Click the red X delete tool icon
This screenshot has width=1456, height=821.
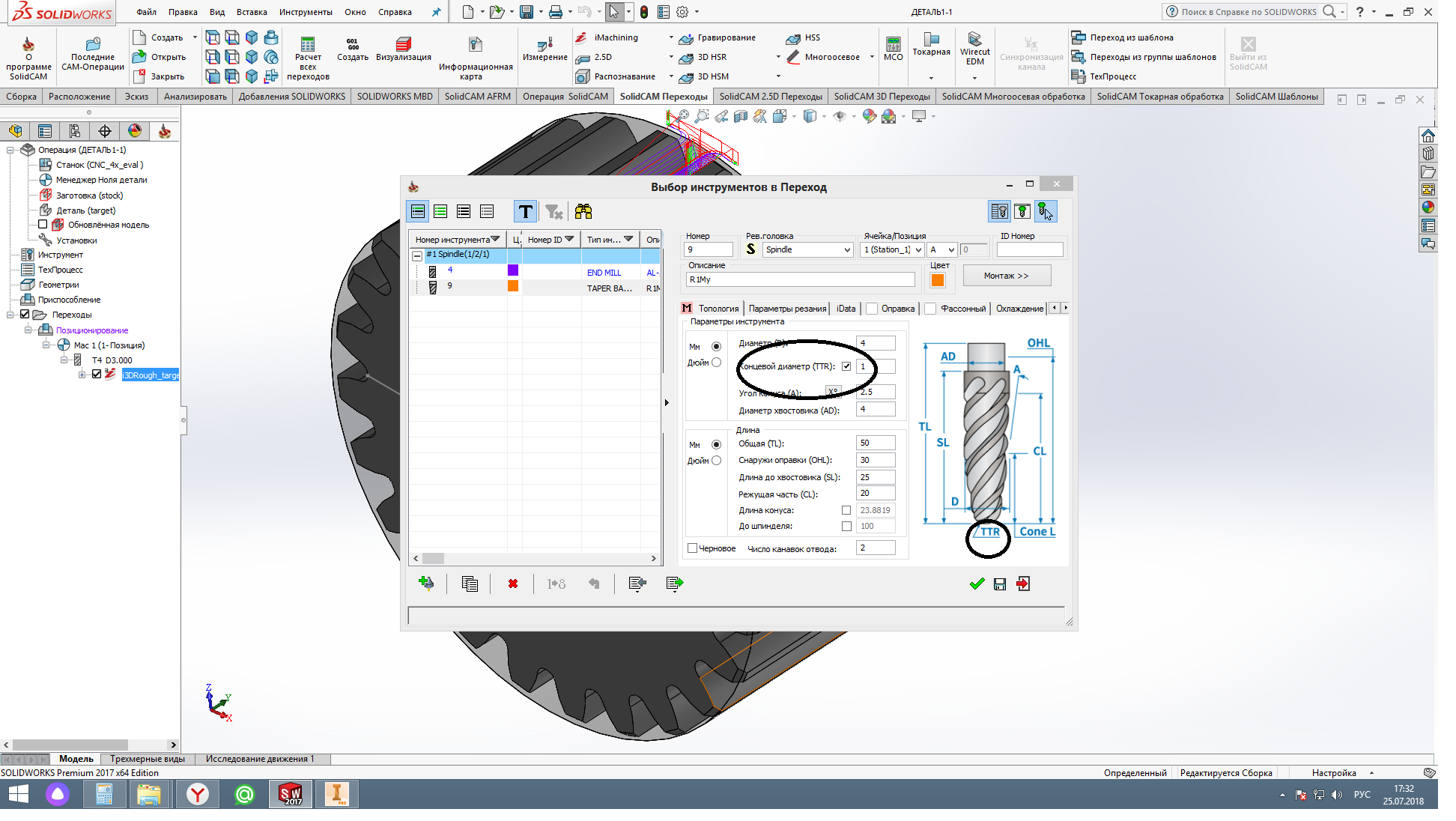(x=513, y=584)
